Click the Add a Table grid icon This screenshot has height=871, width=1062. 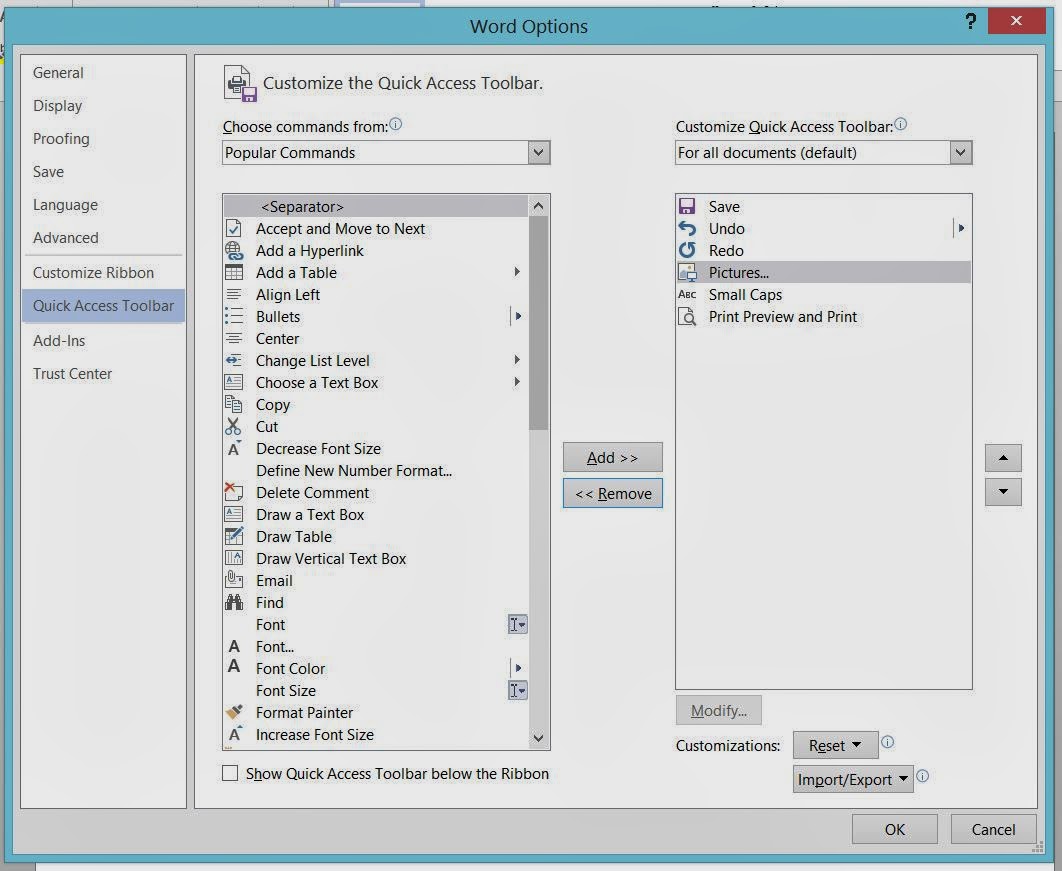pos(234,272)
